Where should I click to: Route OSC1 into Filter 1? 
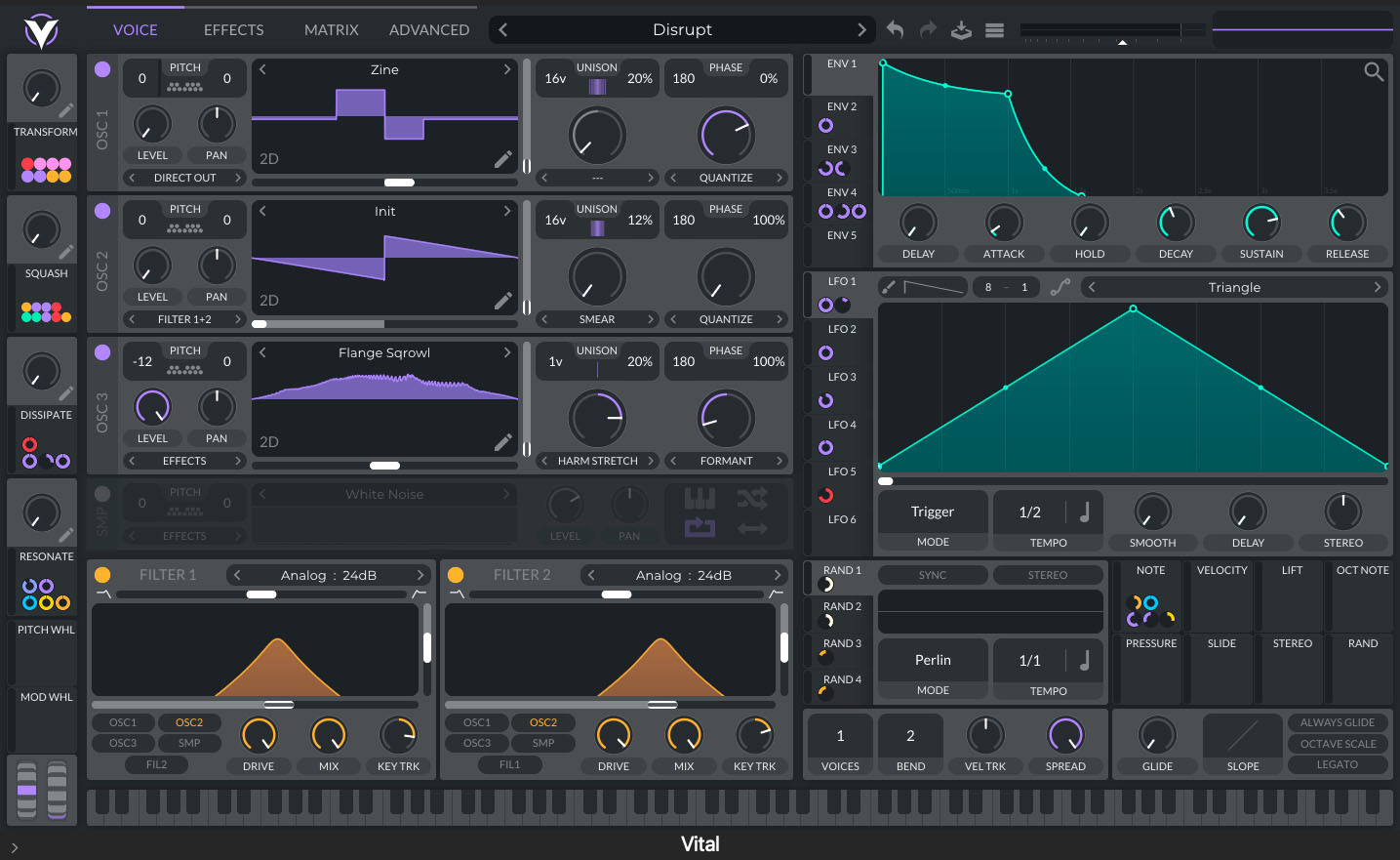[123, 722]
